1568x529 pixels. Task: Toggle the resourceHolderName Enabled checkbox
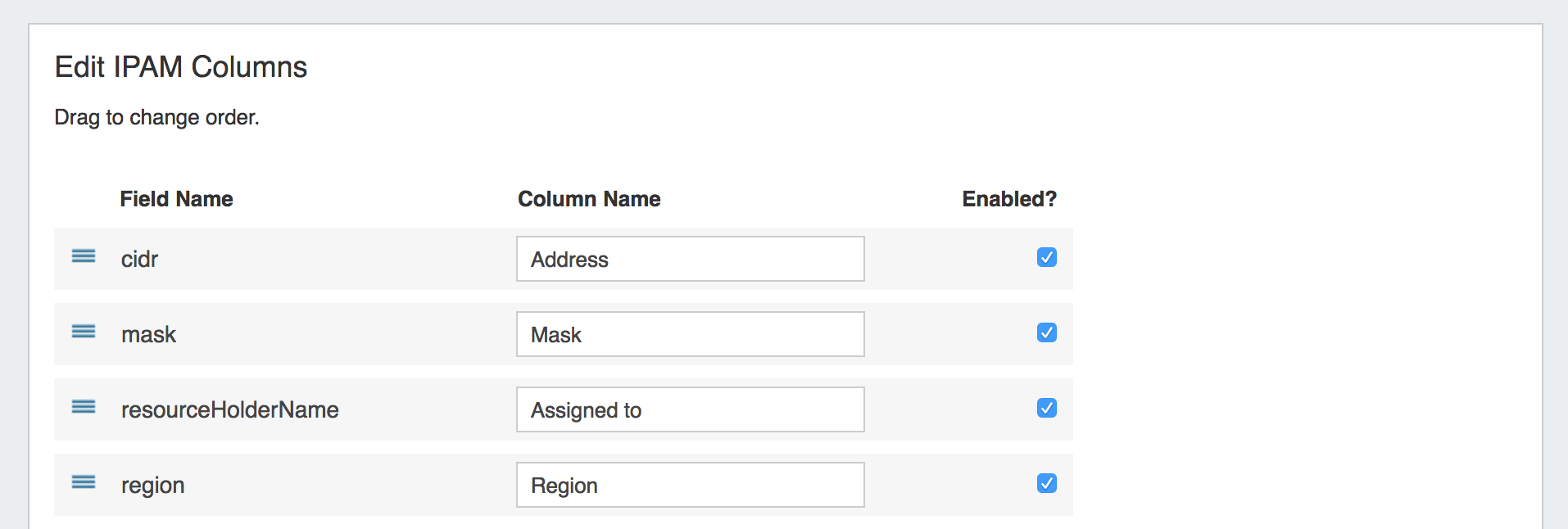(x=1046, y=409)
